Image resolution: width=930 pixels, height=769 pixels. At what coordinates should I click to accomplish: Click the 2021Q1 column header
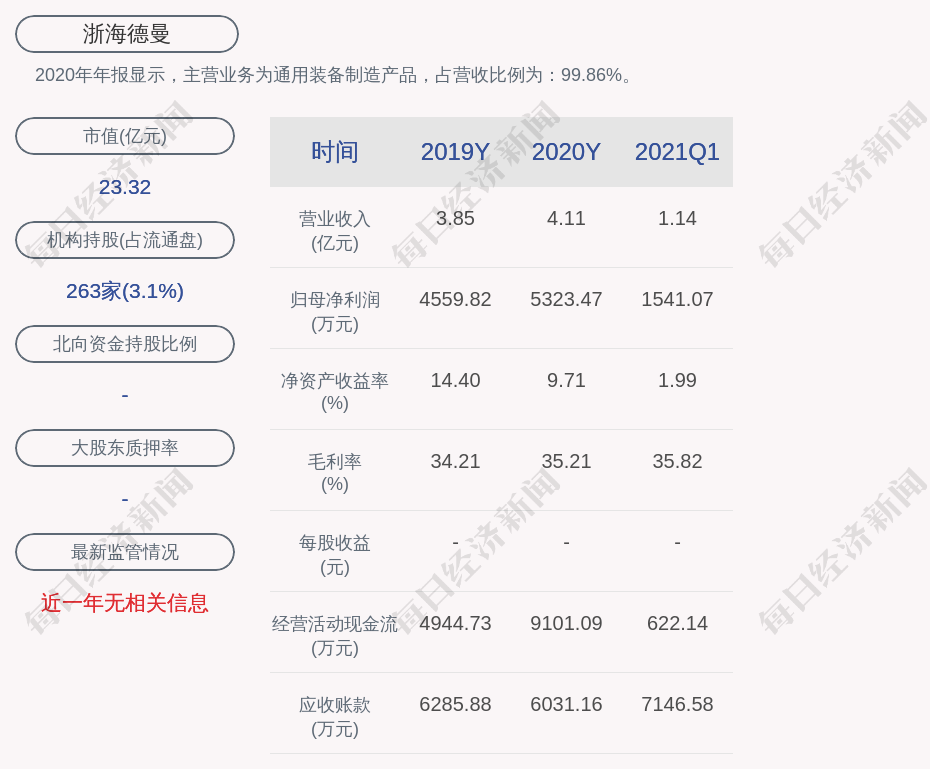(x=677, y=152)
